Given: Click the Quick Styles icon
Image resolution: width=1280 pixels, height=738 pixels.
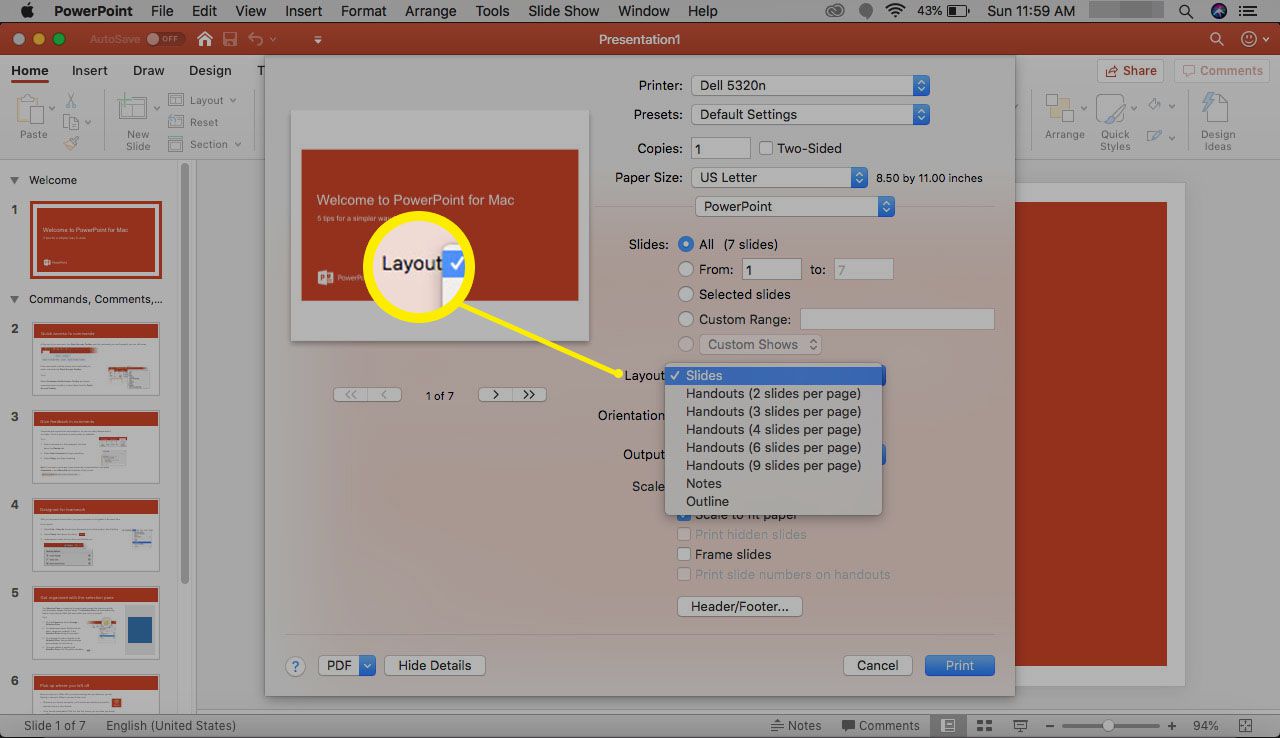Looking at the screenshot, I should tap(1111, 110).
